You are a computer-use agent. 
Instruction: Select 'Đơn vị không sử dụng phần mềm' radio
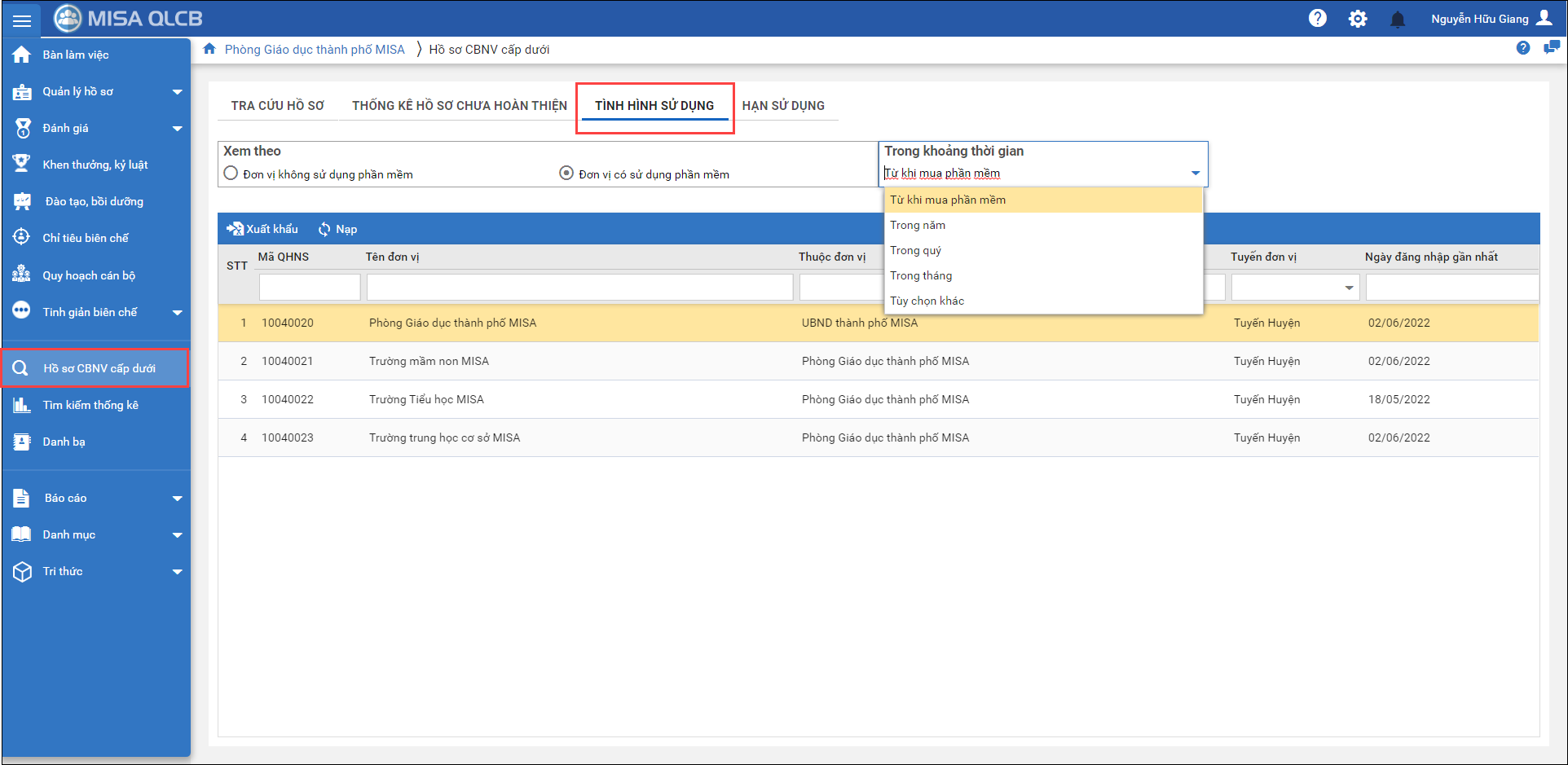[x=231, y=174]
